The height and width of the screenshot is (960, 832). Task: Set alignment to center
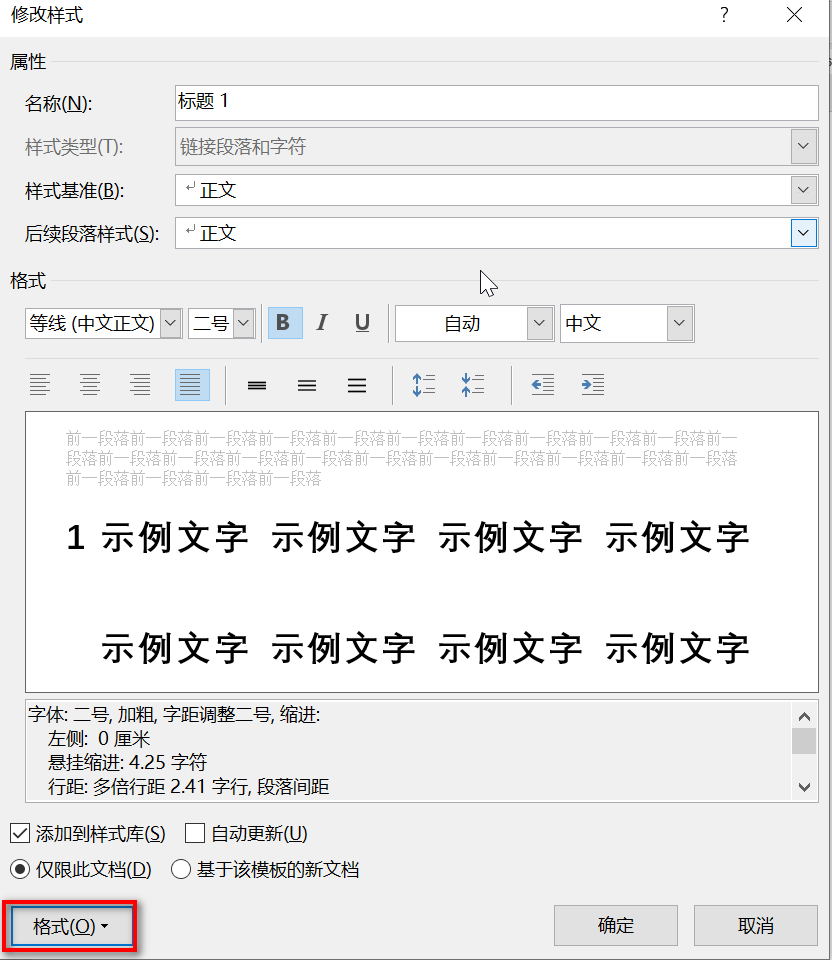(x=90, y=385)
